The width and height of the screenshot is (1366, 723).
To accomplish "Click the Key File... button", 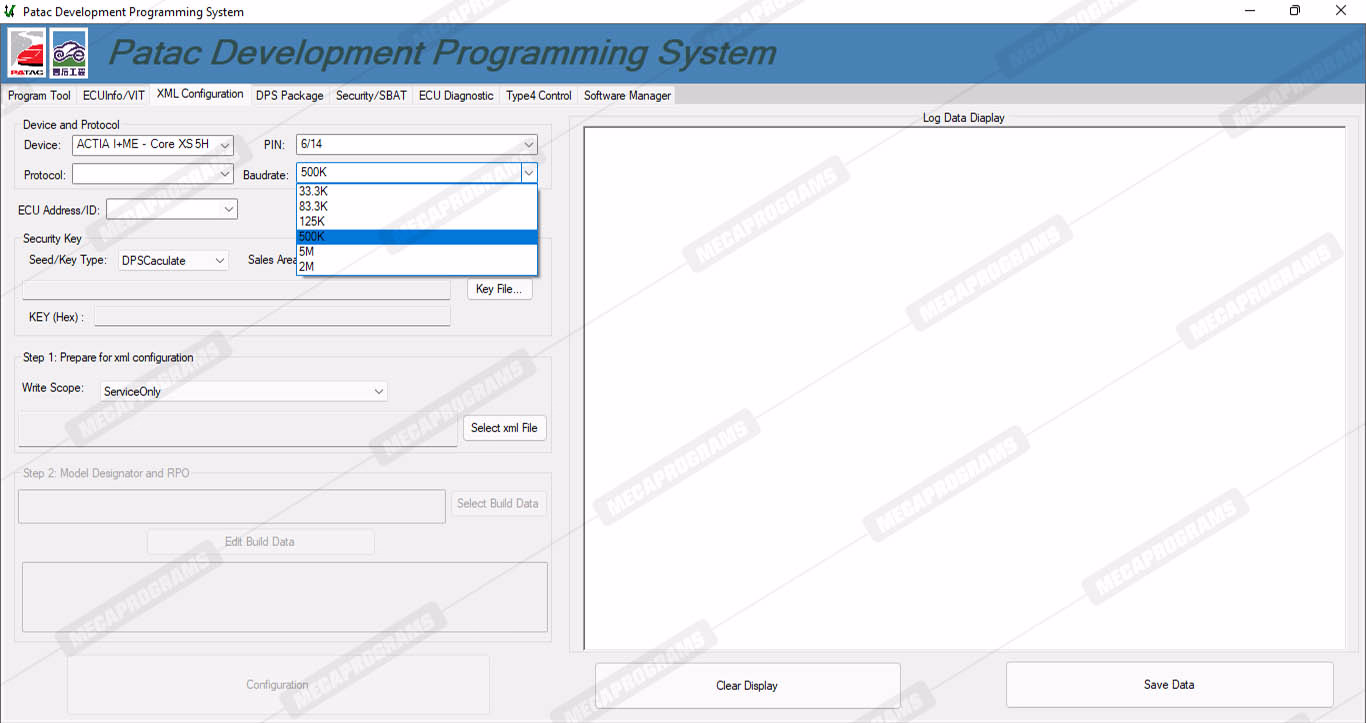I will (499, 289).
